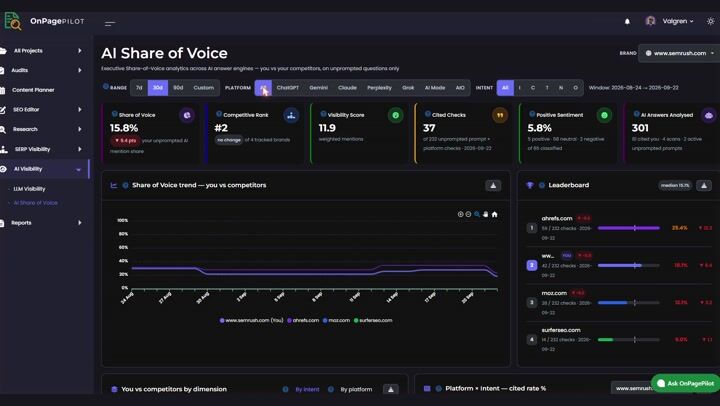Zoom in on the trend chart

point(461,214)
